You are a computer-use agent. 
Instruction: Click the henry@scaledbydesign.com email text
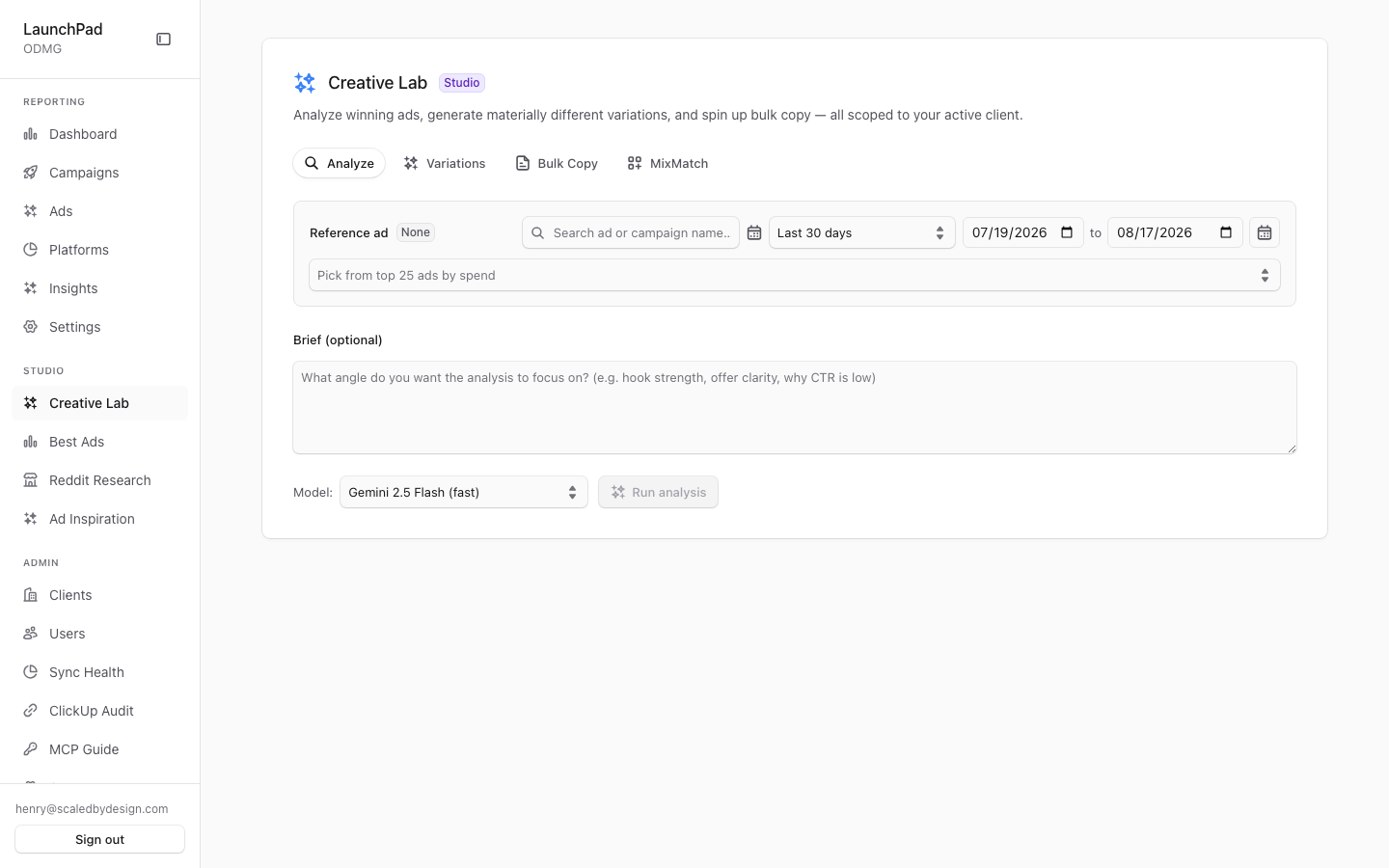pos(92,809)
